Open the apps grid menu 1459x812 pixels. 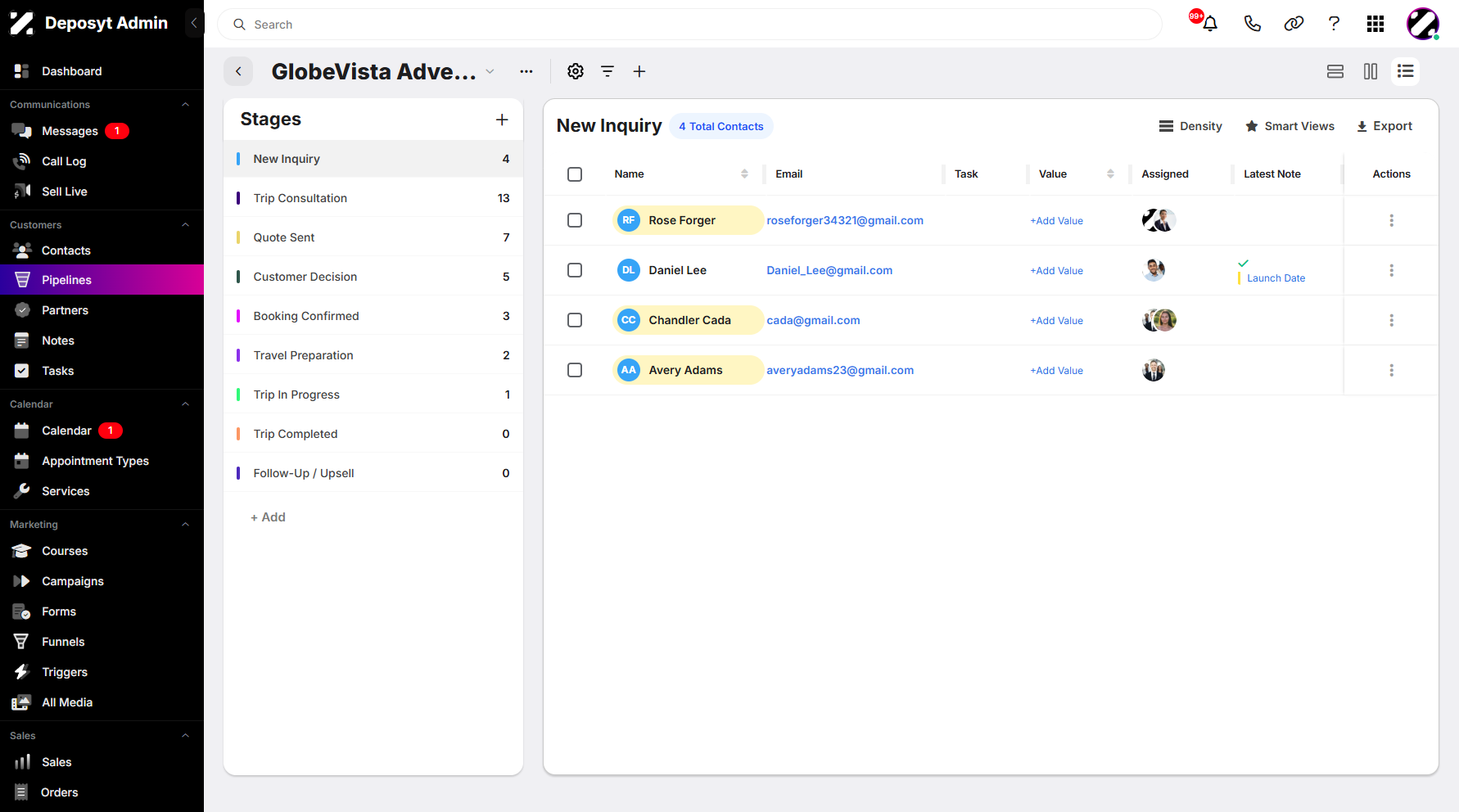(x=1375, y=24)
